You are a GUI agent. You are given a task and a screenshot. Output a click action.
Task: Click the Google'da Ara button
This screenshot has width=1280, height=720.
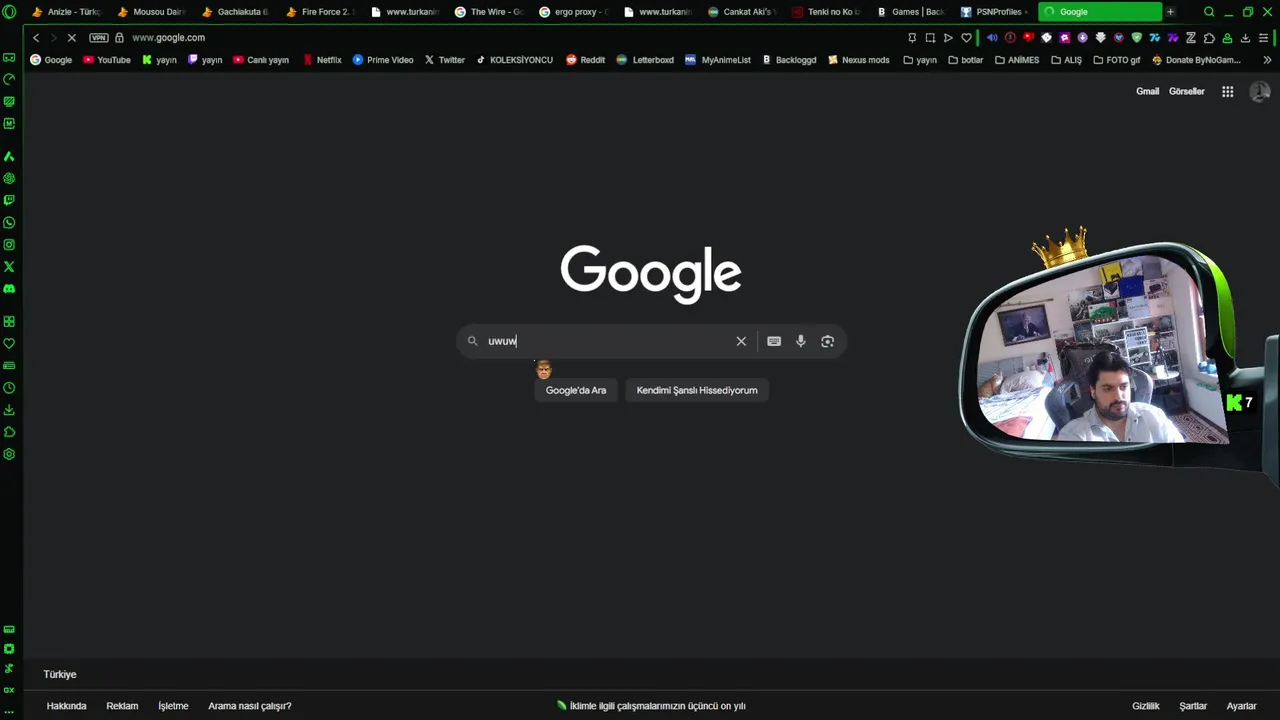pos(576,390)
